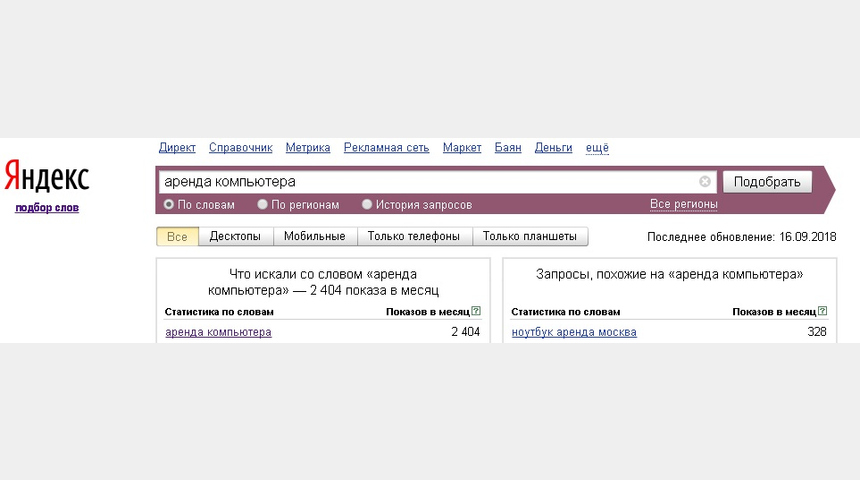Switch to the 'Мобильные' tab
860x480 pixels.
tap(315, 236)
